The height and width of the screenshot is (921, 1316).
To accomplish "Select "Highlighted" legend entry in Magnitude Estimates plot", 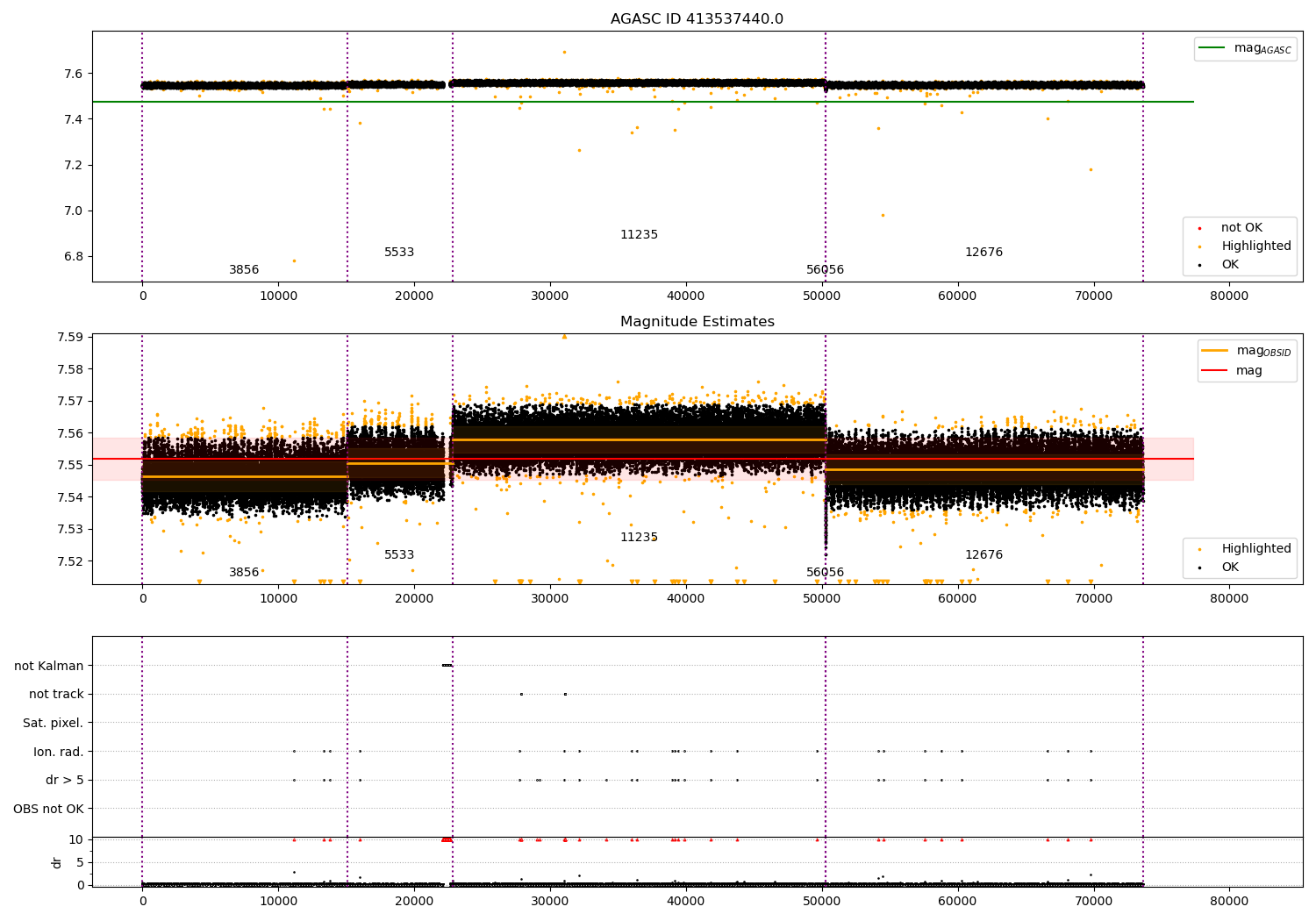I will [1255, 549].
